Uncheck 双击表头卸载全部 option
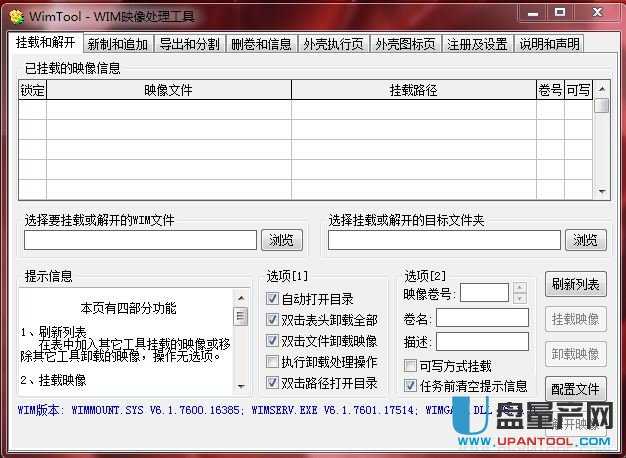This screenshot has width=626, height=458. [x=273, y=320]
